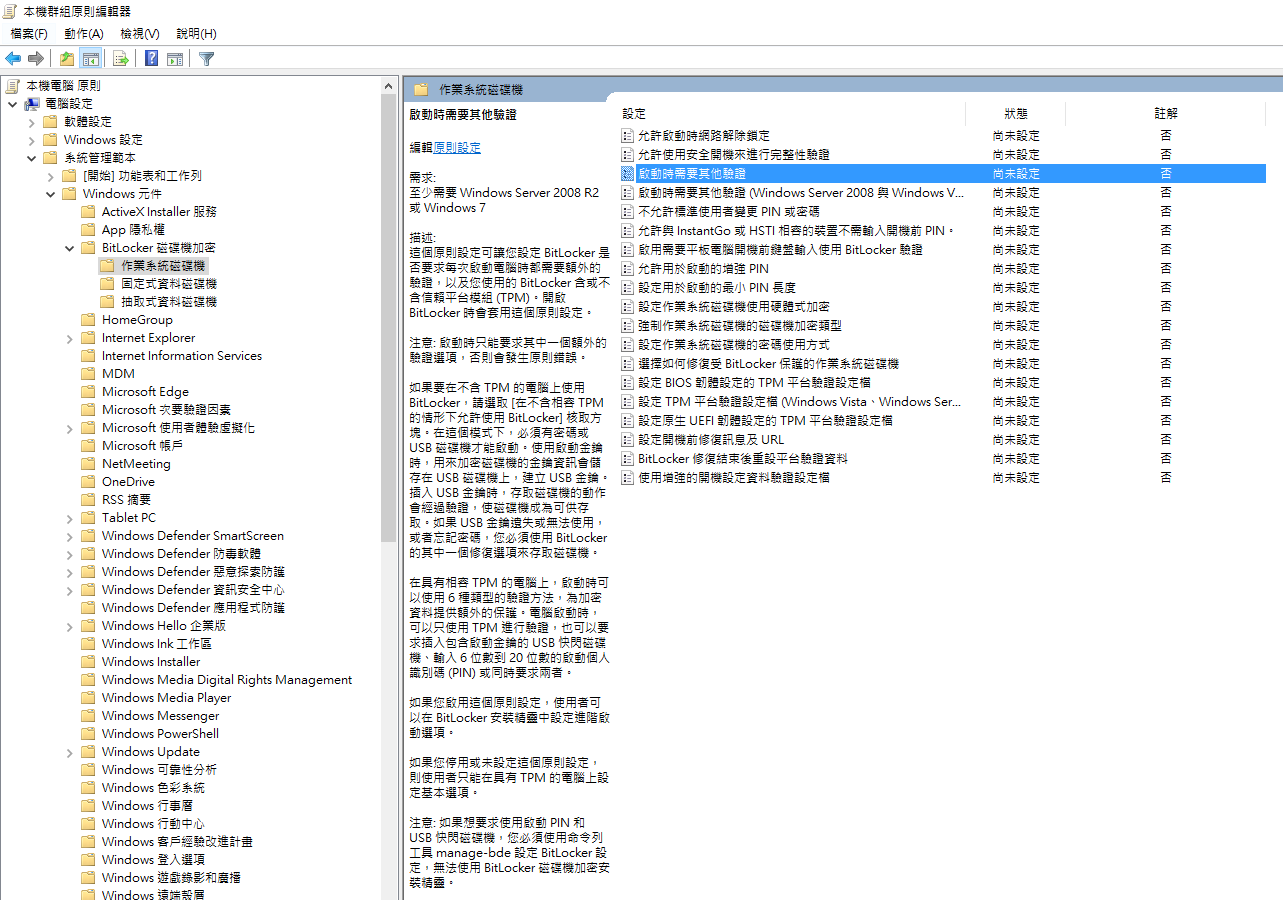Click folder icon beside 系統管理範本
Screen dimensions: 1283x900
[x=51, y=158]
